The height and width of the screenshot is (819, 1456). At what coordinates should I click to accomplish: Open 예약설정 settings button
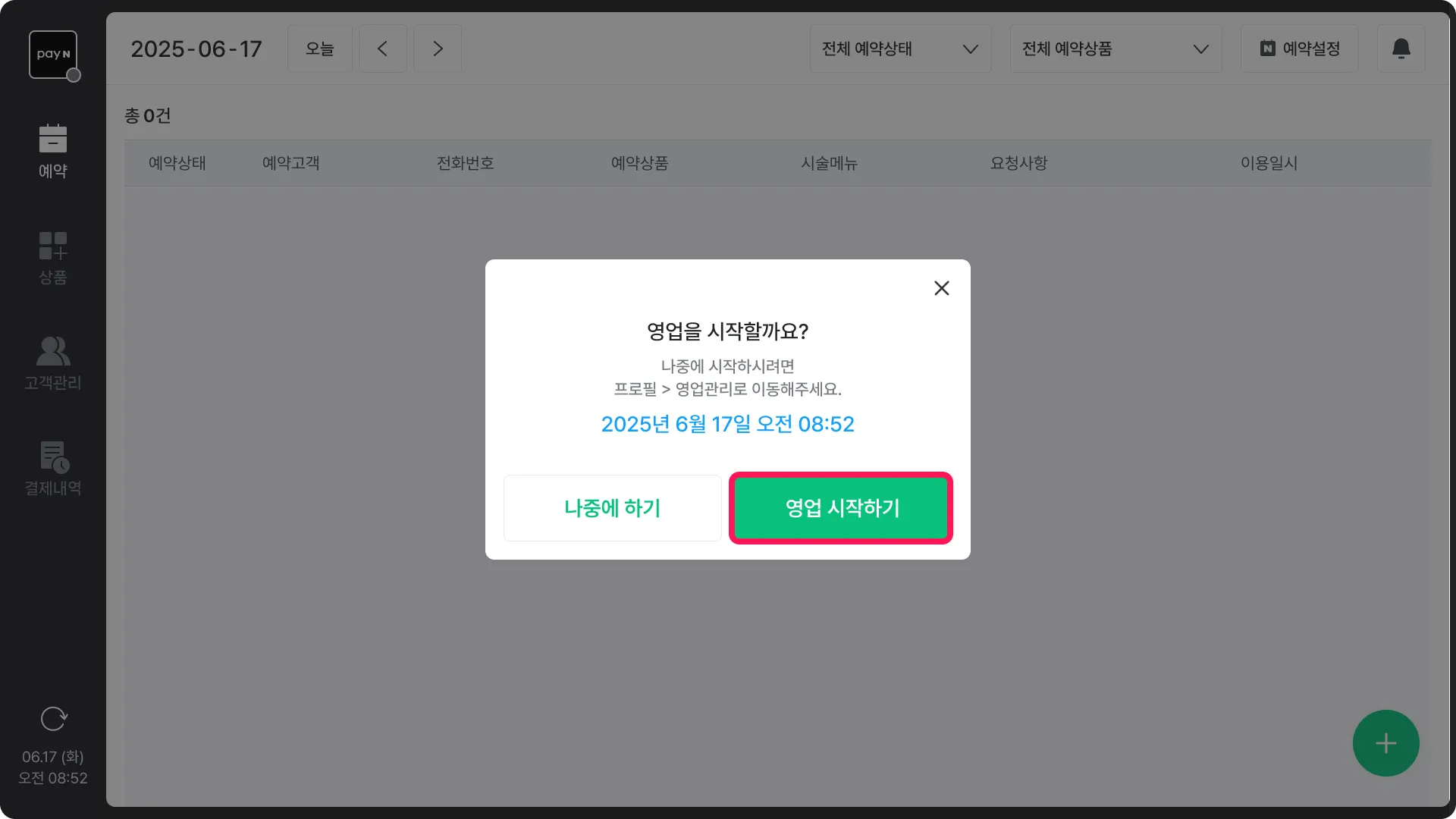(x=1299, y=49)
